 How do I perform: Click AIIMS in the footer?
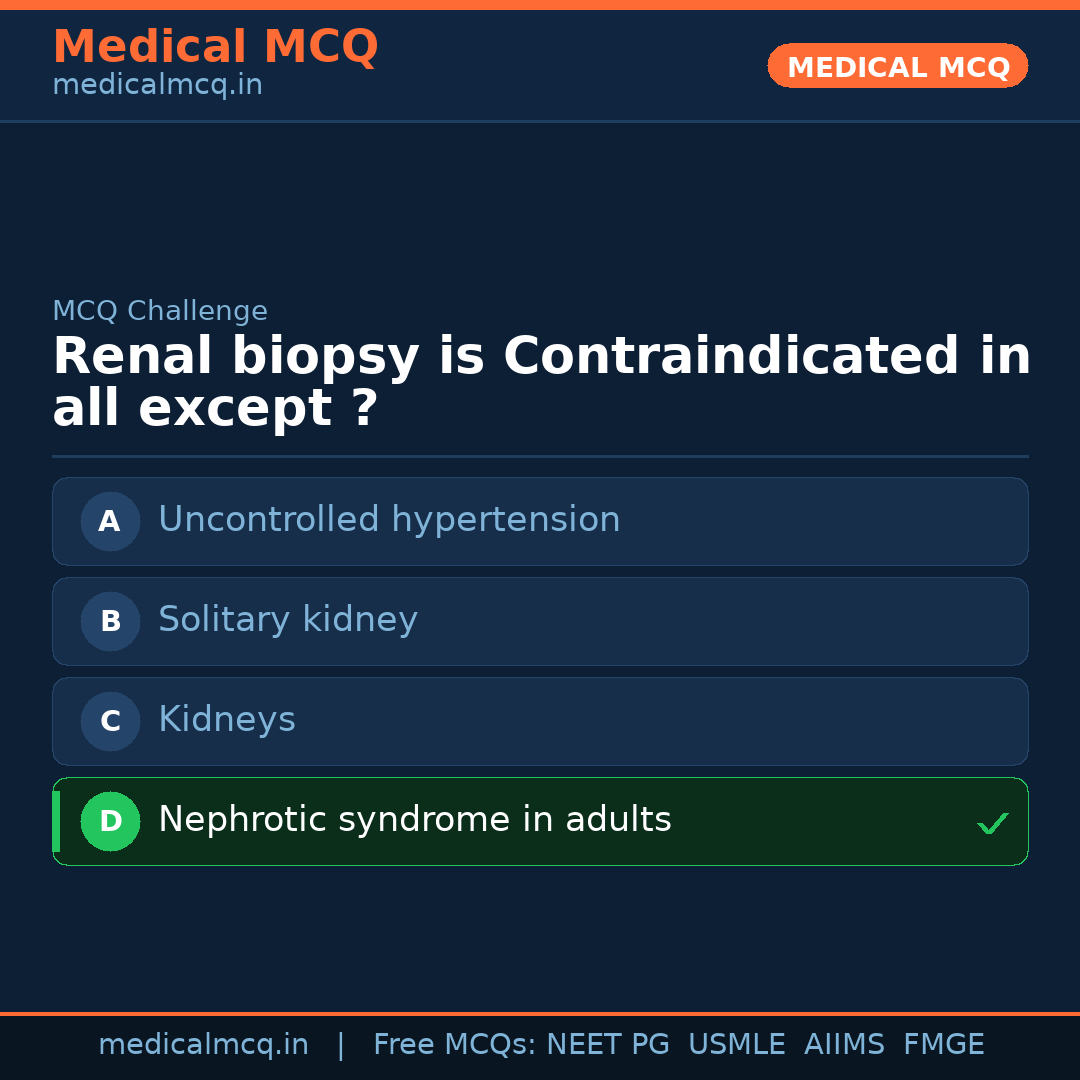click(x=844, y=1045)
